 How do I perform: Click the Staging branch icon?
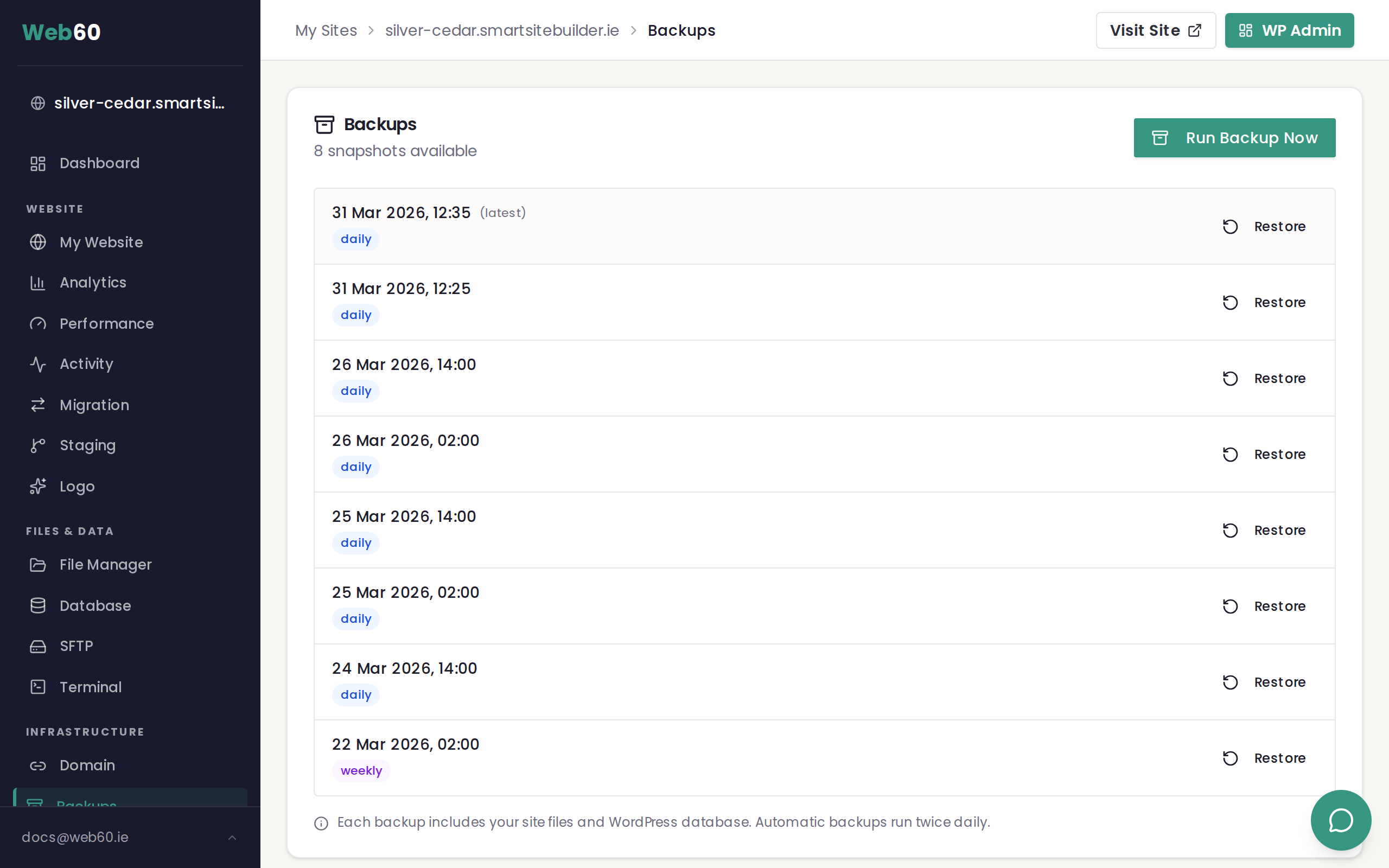[x=38, y=445]
